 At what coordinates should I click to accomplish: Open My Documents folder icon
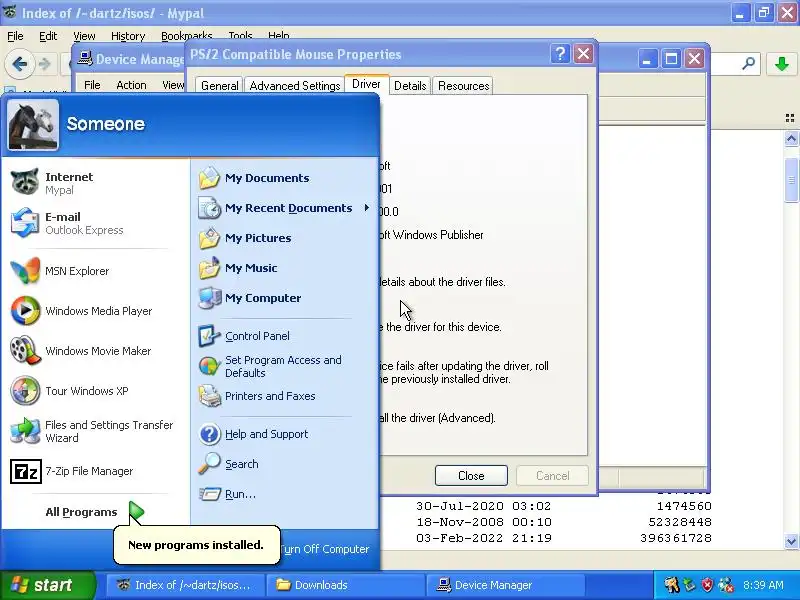[x=209, y=178]
